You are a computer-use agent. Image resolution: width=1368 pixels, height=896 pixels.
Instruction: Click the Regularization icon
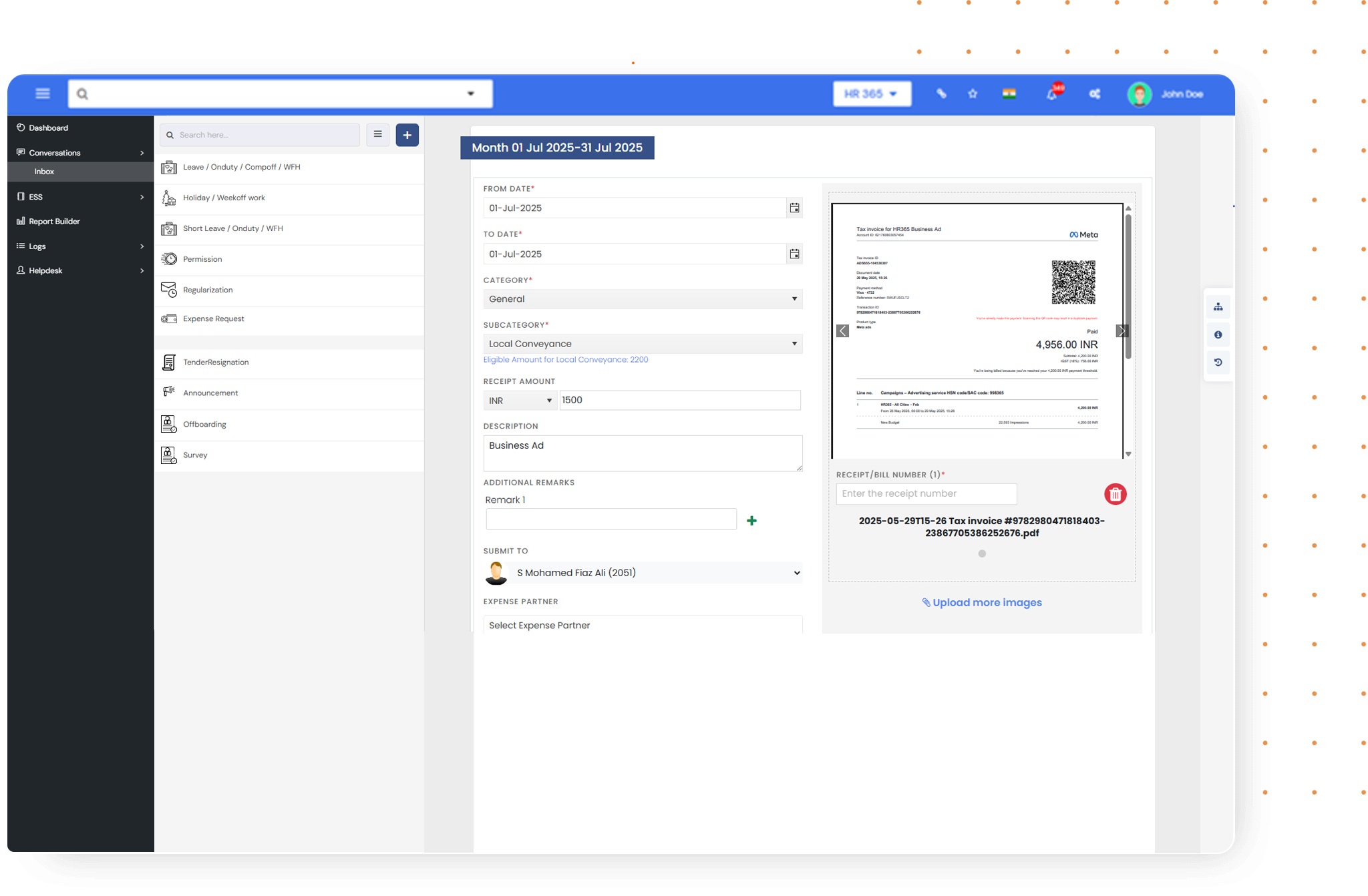click(x=169, y=290)
